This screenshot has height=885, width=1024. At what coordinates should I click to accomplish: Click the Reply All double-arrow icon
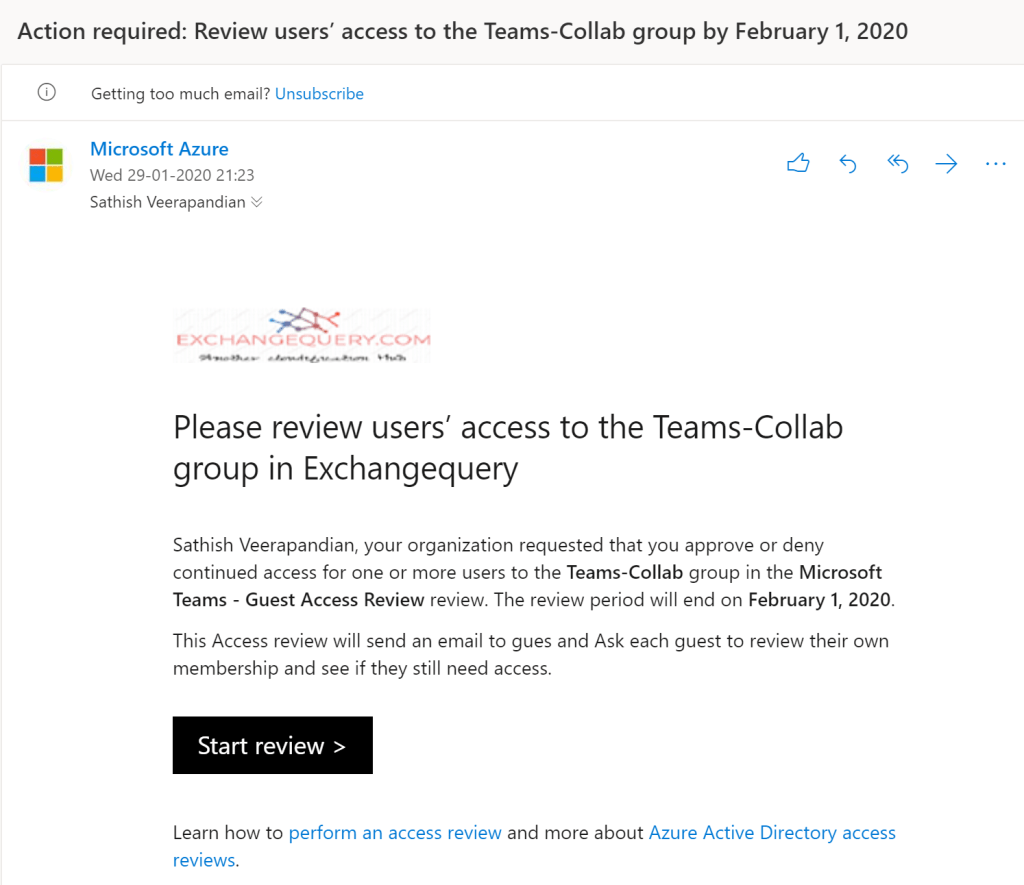(897, 164)
